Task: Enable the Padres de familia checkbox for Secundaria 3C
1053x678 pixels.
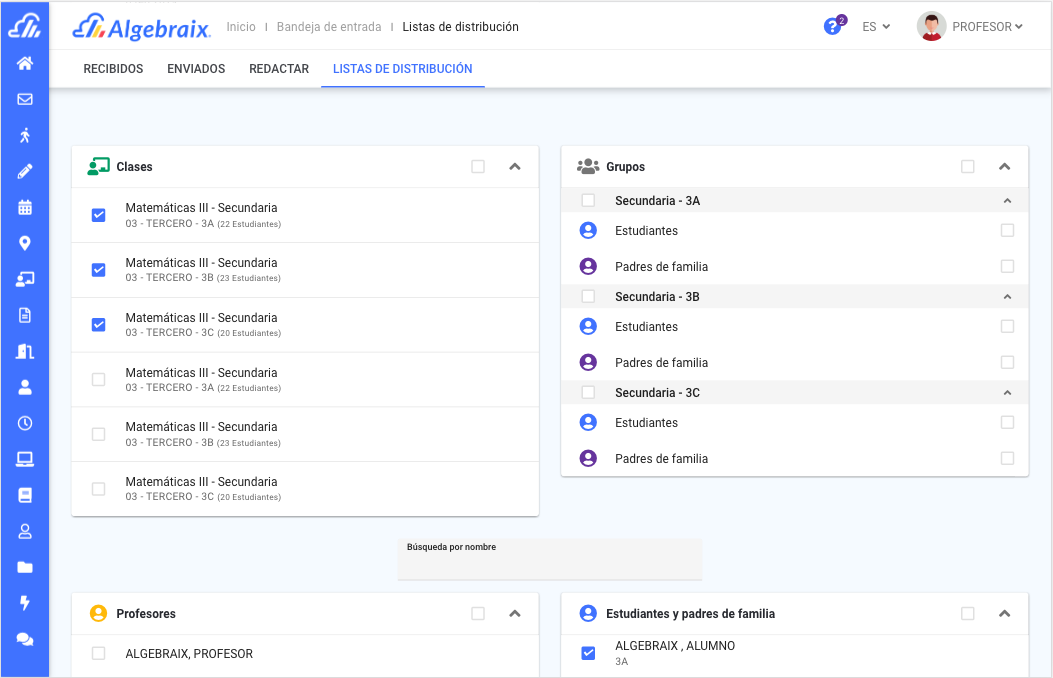Action: coord(1008,458)
